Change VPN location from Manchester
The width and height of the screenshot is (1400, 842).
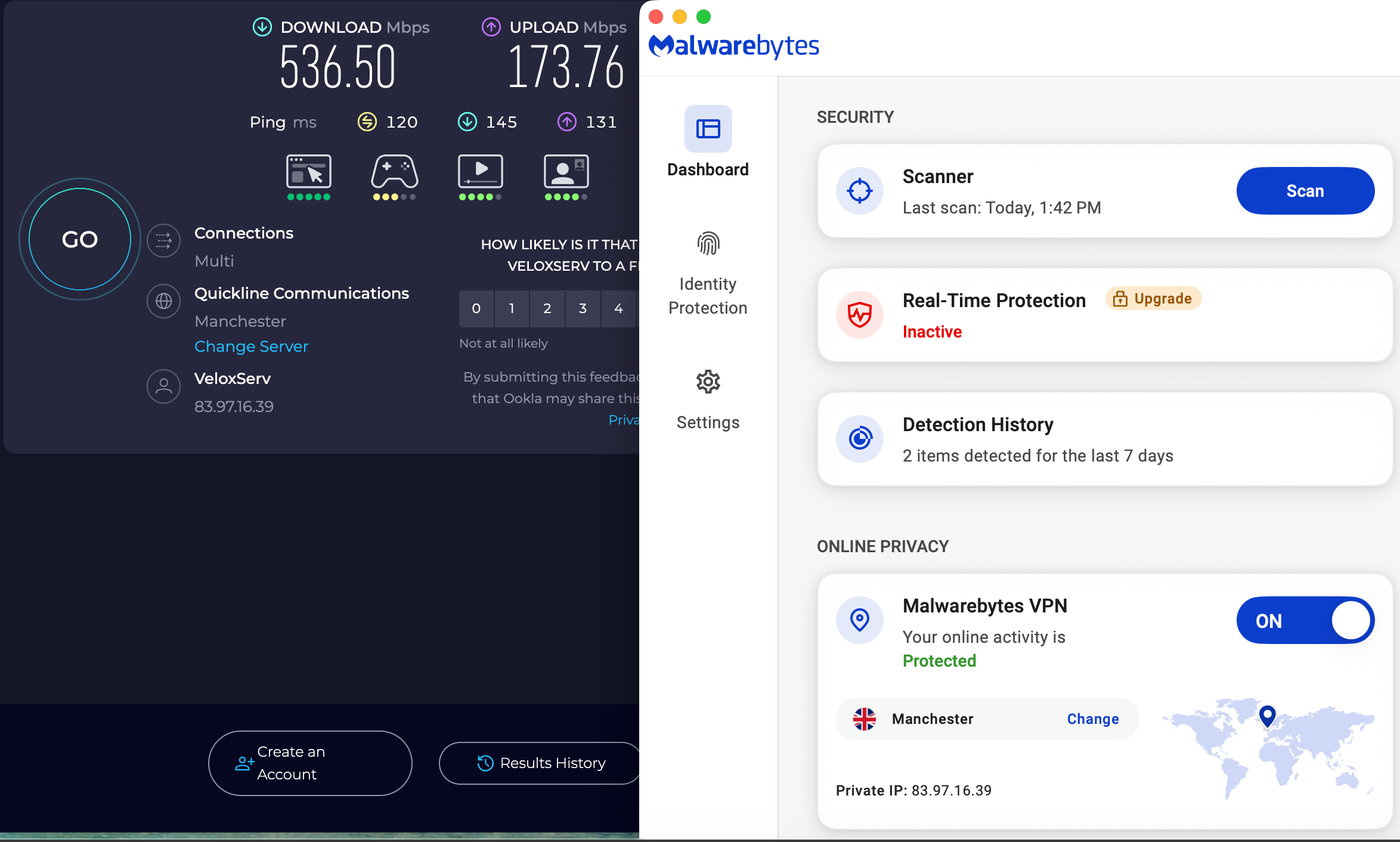tap(1092, 719)
